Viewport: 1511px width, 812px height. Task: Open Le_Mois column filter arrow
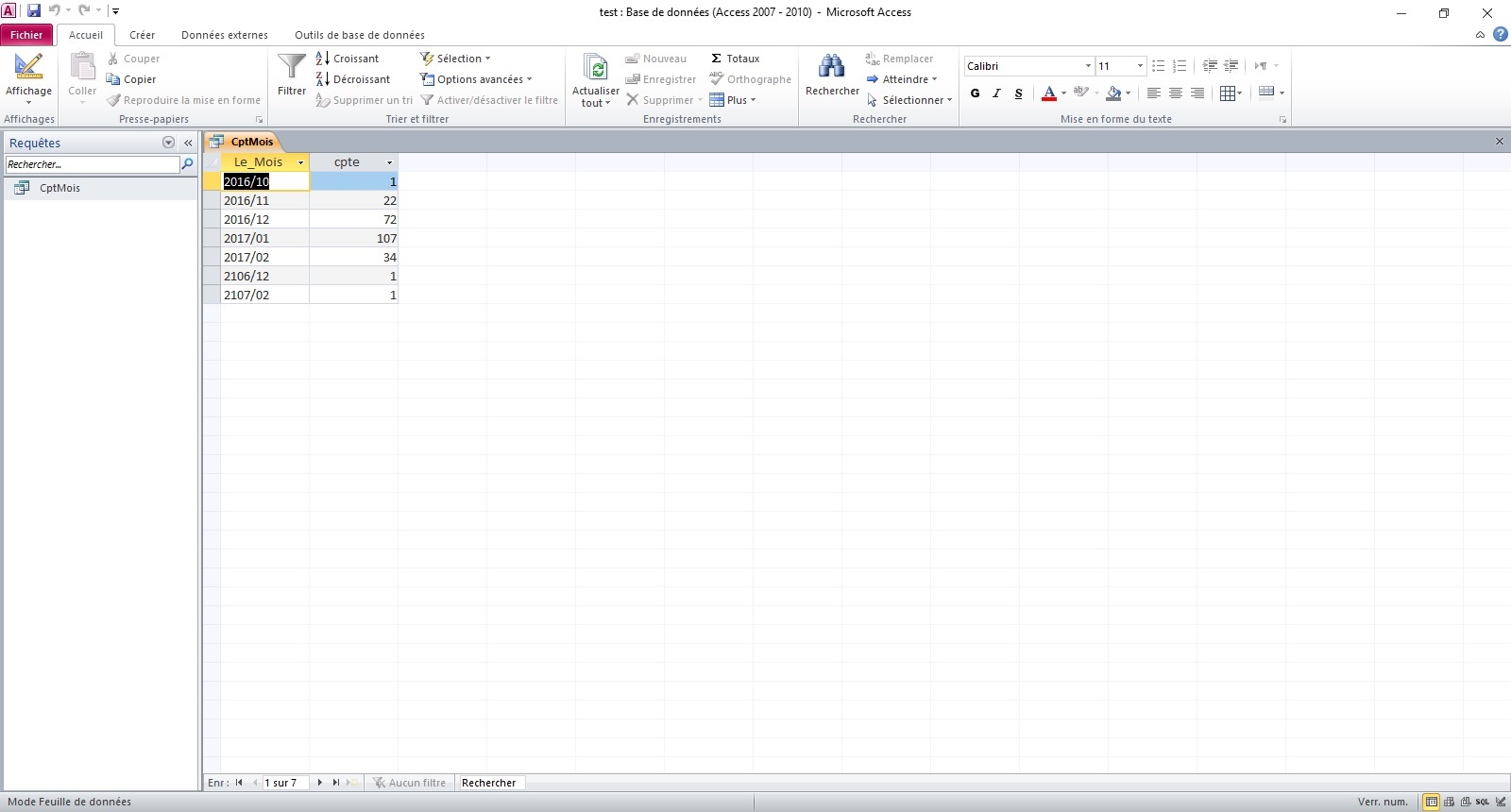click(301, 162)
